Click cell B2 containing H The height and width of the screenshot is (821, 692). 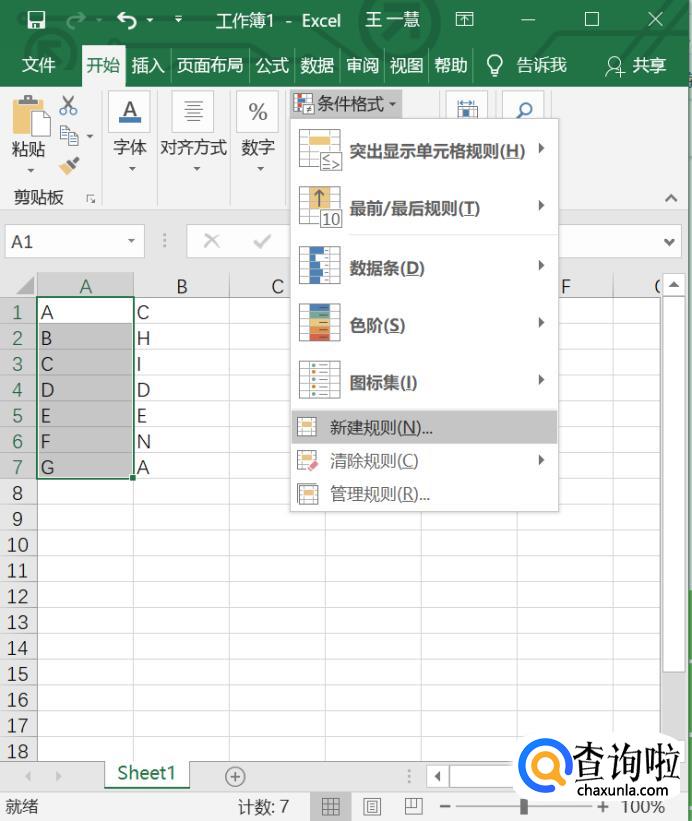click(x=182, y=338)
